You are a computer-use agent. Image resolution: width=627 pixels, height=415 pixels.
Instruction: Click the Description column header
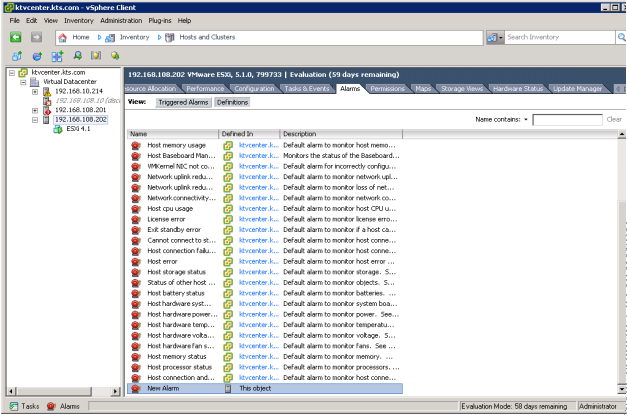(341, 134)
